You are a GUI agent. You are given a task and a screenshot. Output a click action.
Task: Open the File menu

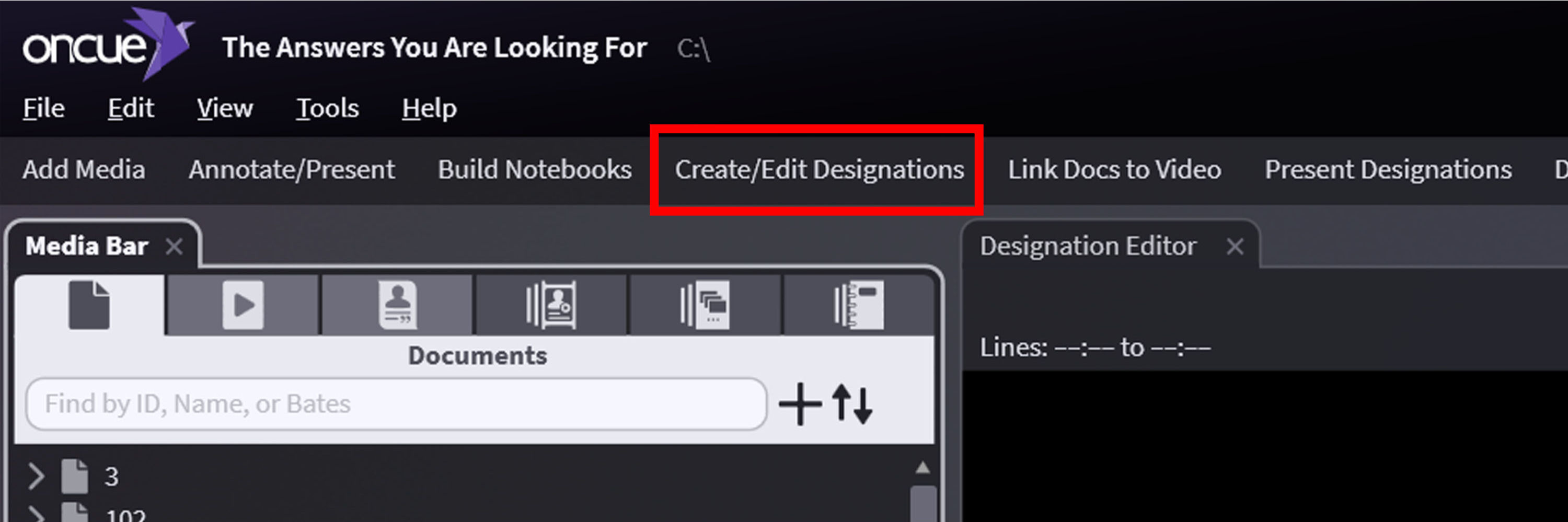44,108
